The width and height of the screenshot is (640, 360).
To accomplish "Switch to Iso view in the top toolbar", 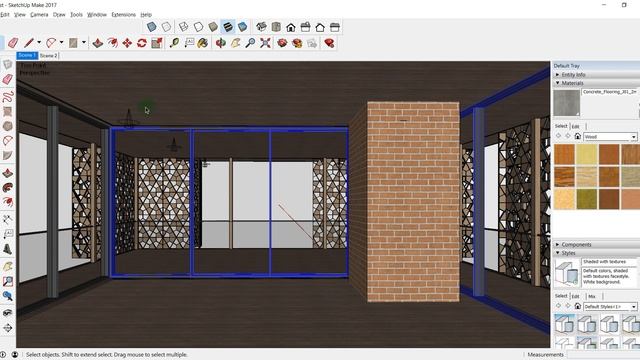I will tap(261, 27).
